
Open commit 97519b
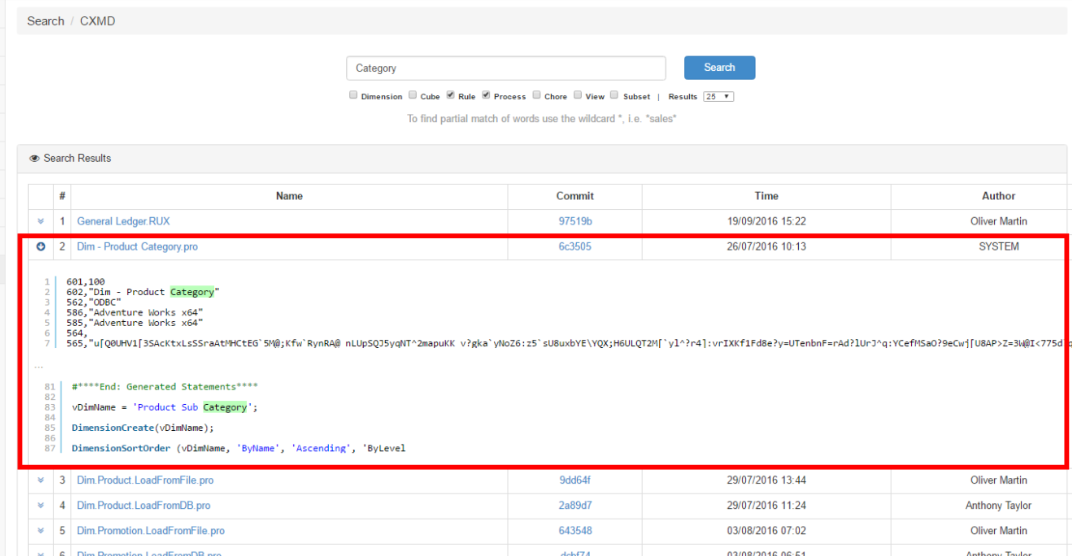(575, 222)
